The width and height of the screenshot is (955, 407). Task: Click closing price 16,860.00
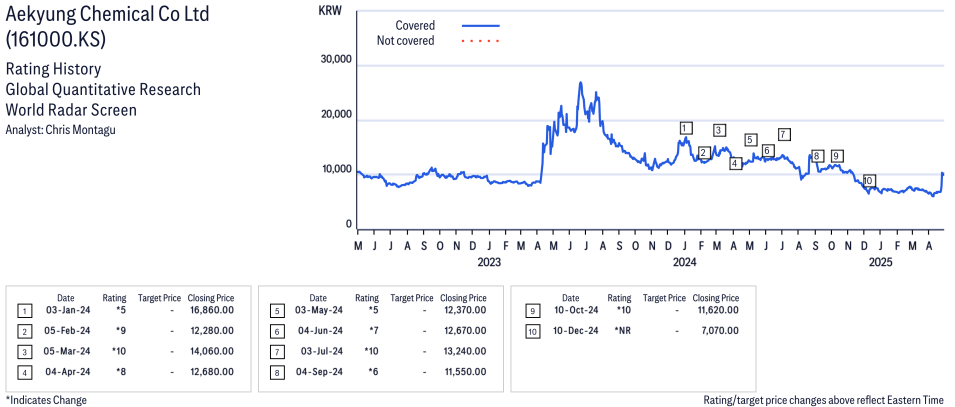pyautogui.click(x=213, y=311)
